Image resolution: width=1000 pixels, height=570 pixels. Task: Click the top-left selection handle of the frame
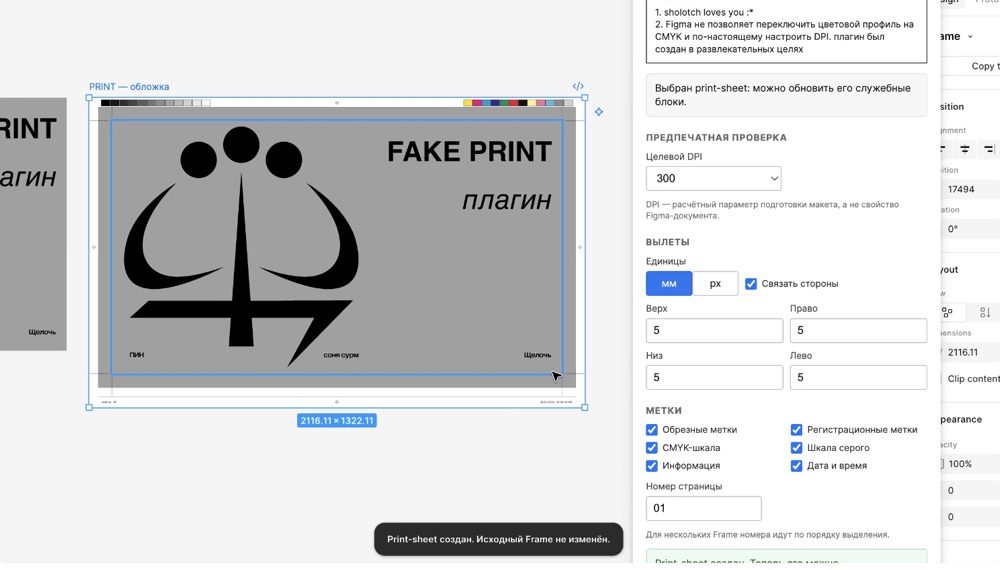point(89,98)
